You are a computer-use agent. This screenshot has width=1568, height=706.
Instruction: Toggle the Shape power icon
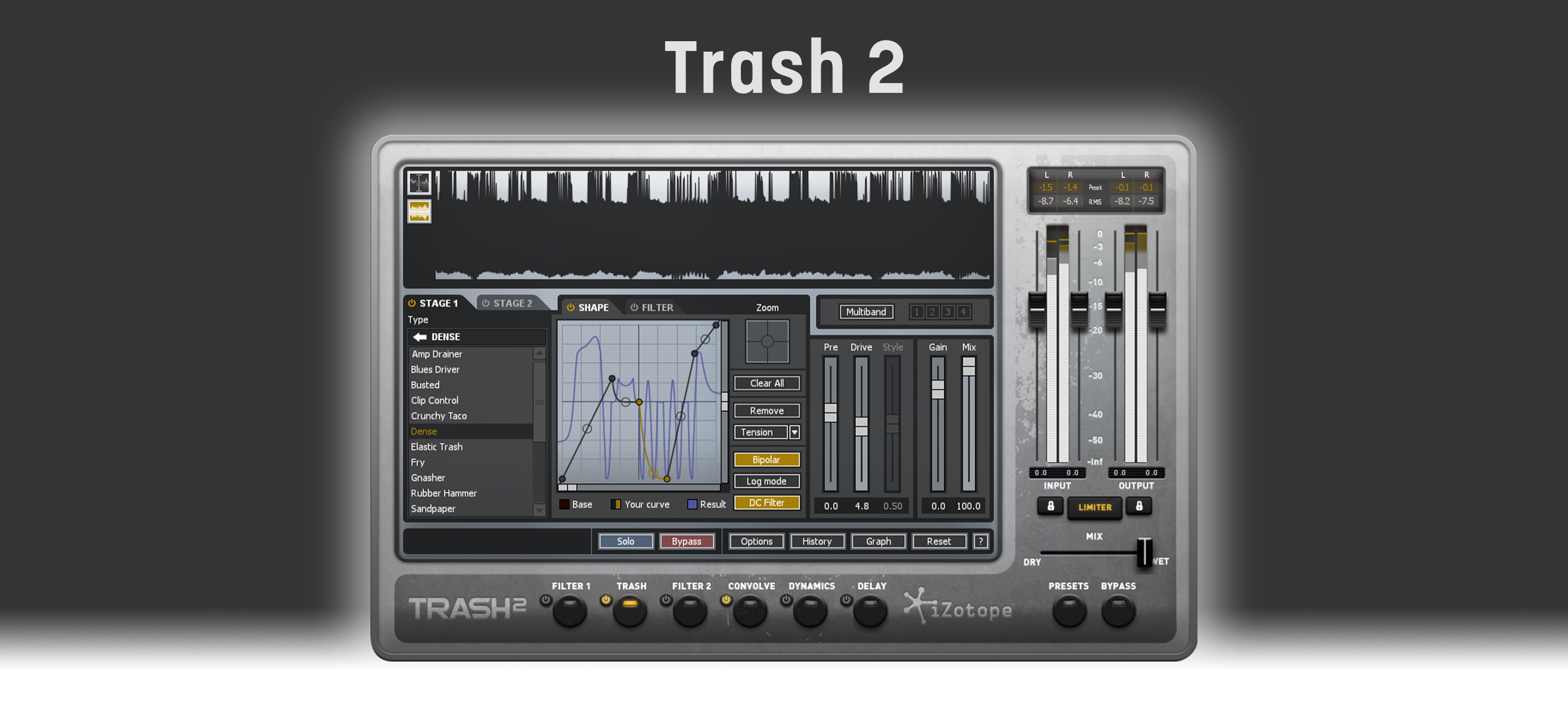pyautogui.click(x=570, y=307)
